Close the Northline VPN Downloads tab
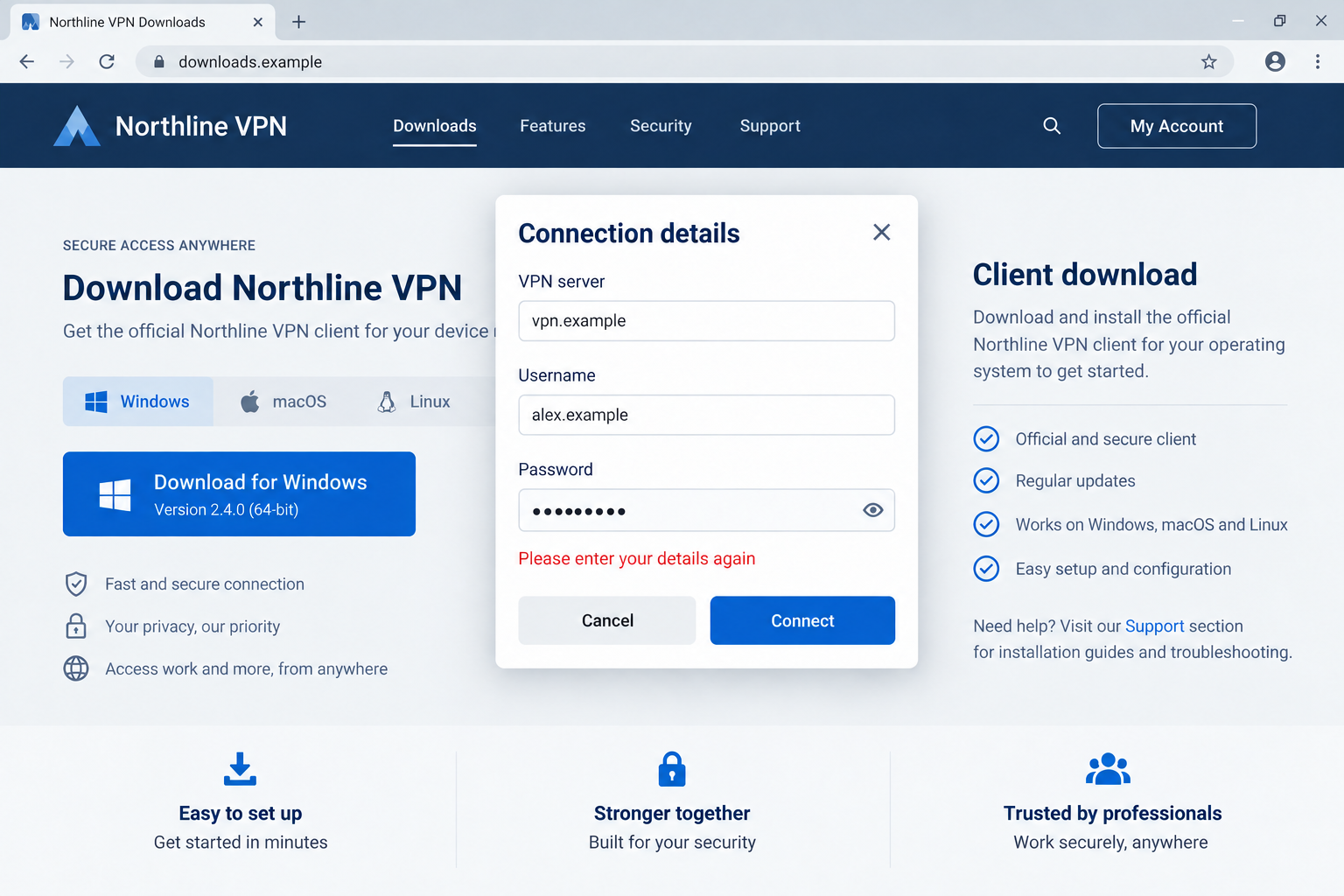Viewport: 1344px width, 896px height. (x=258, y=22)
